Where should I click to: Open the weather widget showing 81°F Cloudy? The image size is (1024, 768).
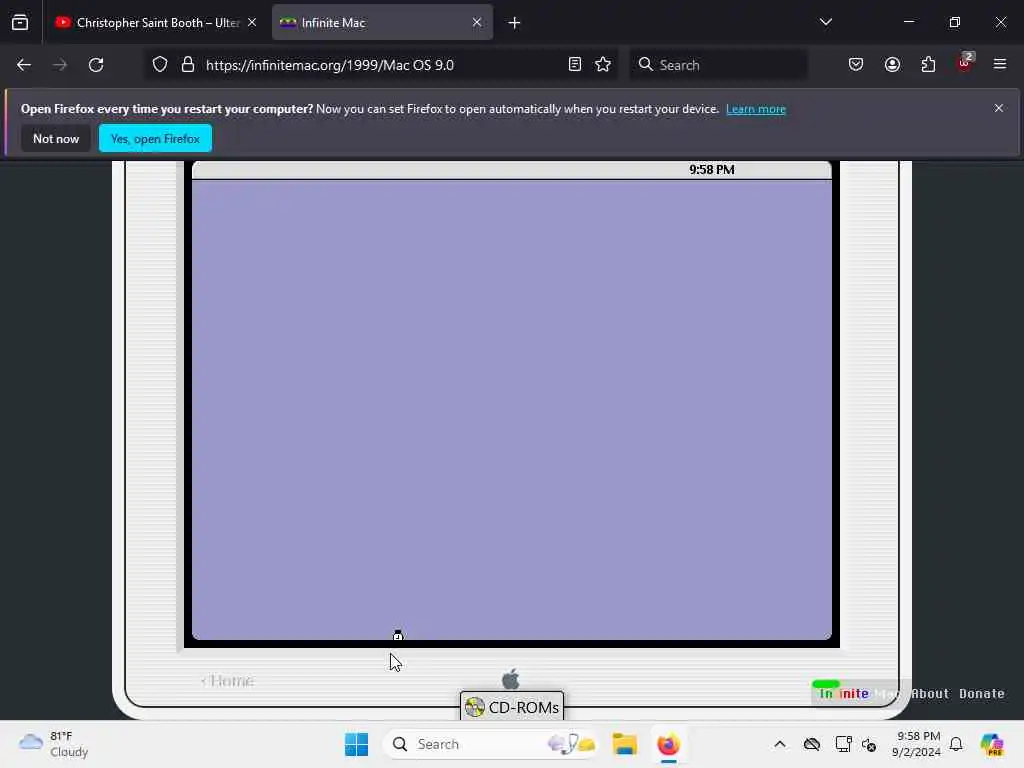[54, 744]
